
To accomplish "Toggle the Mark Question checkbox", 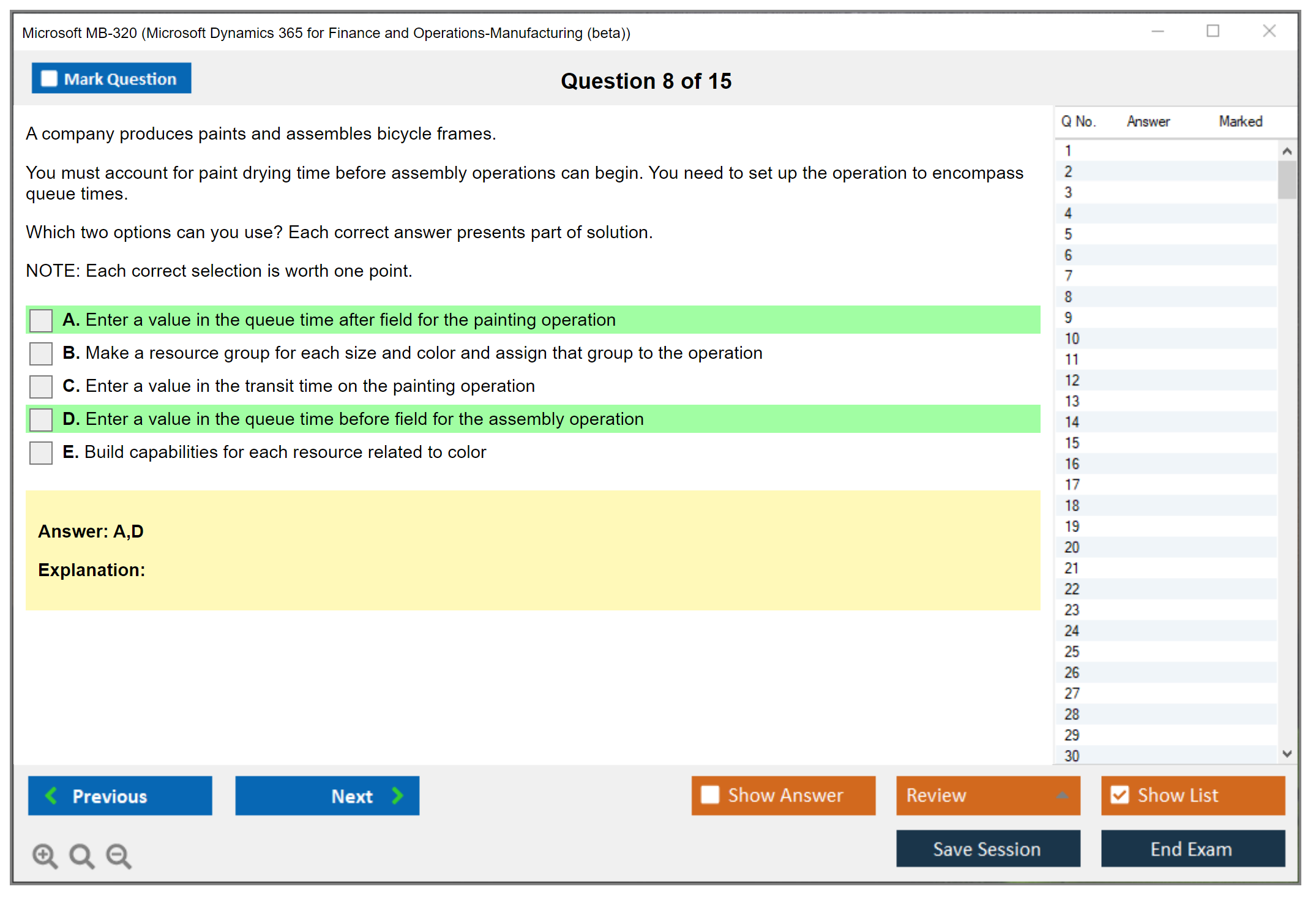I will tap(49, 79).
